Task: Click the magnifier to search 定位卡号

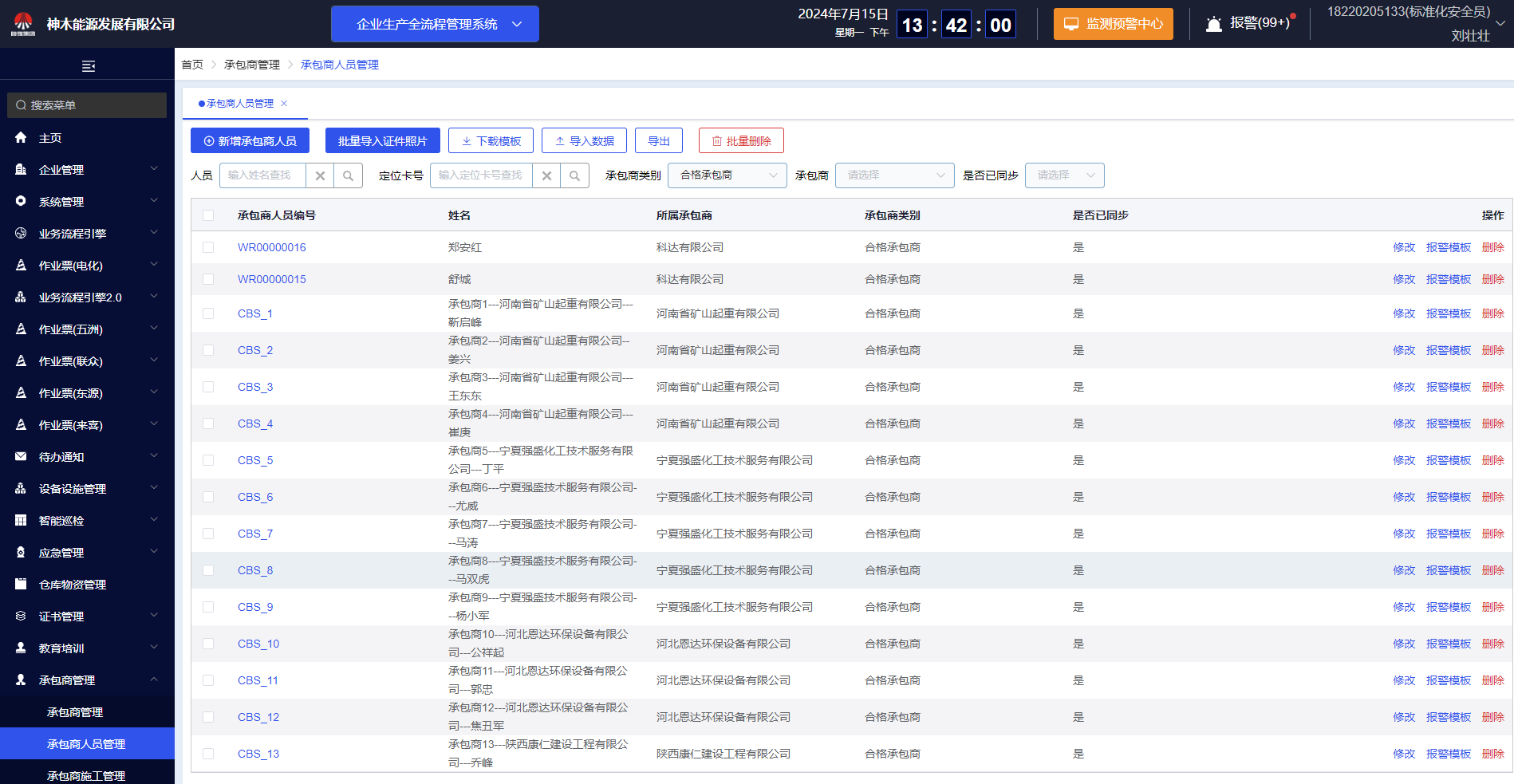Action: (574, 175)
